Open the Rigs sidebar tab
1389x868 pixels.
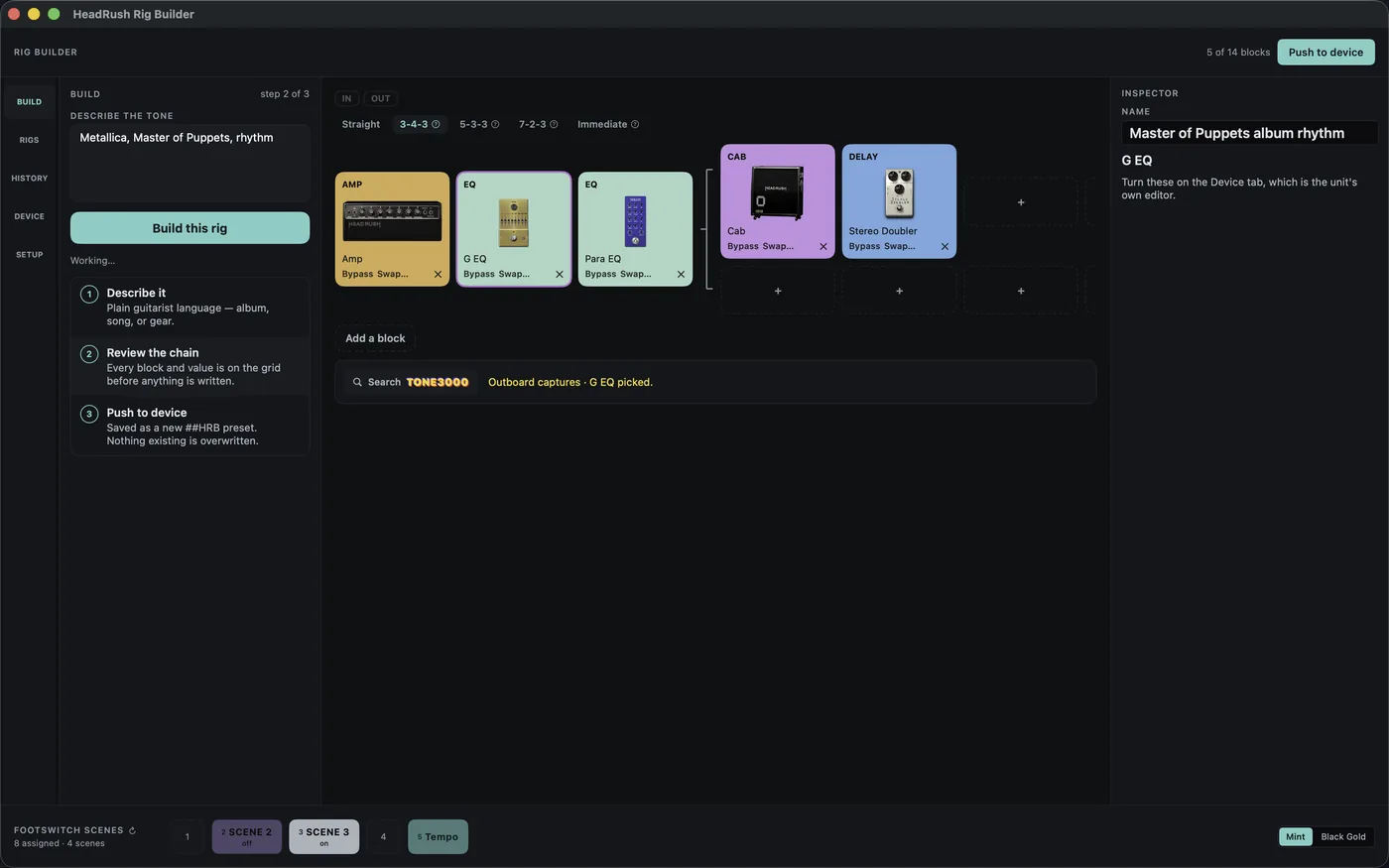coord(30,140)
